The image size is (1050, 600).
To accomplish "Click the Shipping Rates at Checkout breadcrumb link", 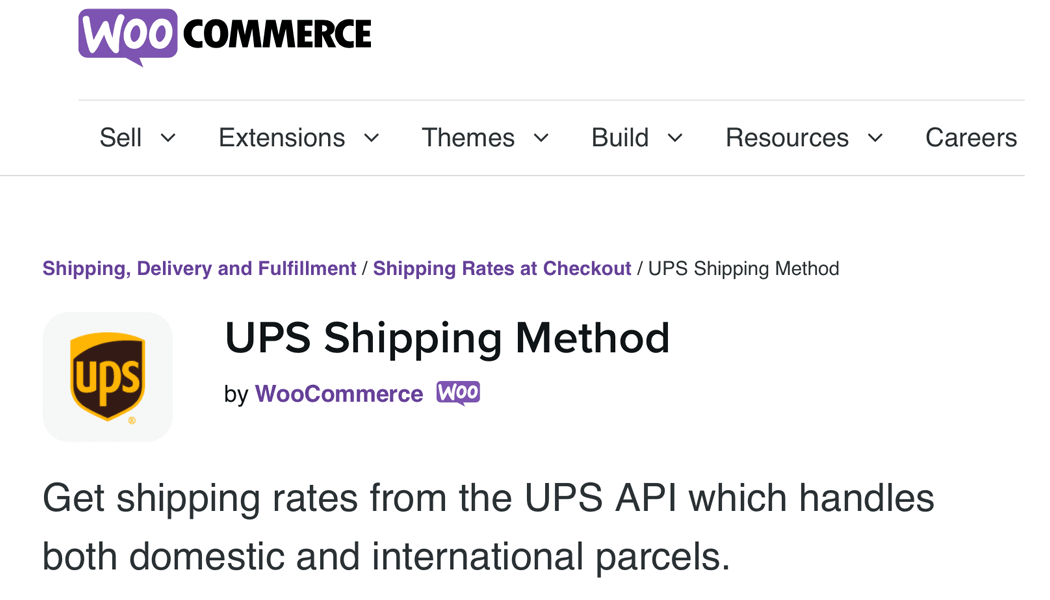I will pyautogui.click(x=501, y=268).
